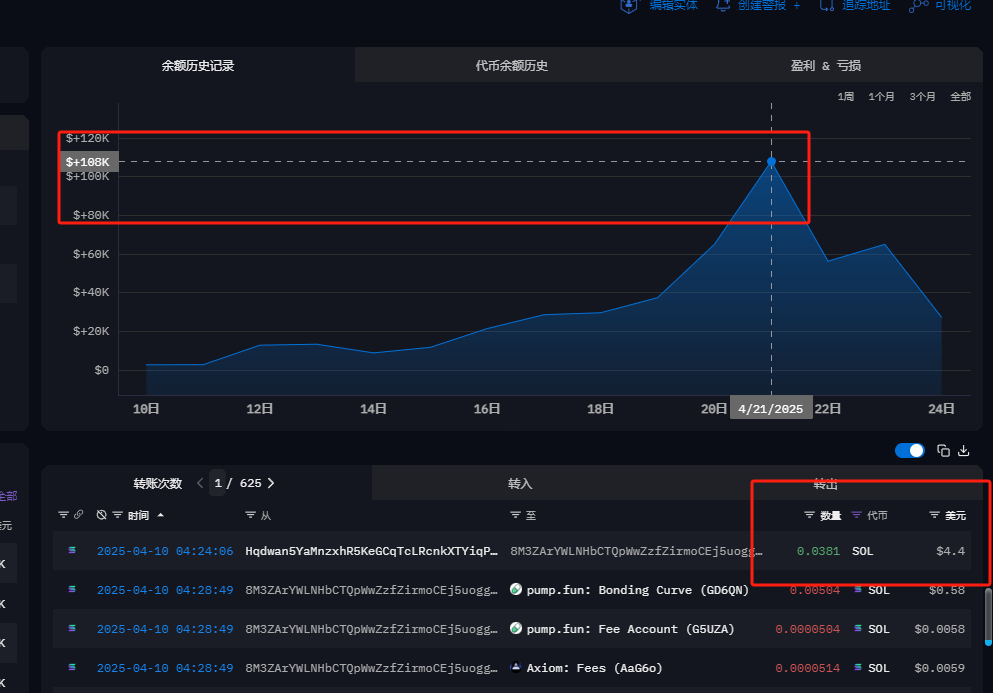Screen dimensions: 993x693
Task: Set chart range to 3个月
Action: [922, 97]
